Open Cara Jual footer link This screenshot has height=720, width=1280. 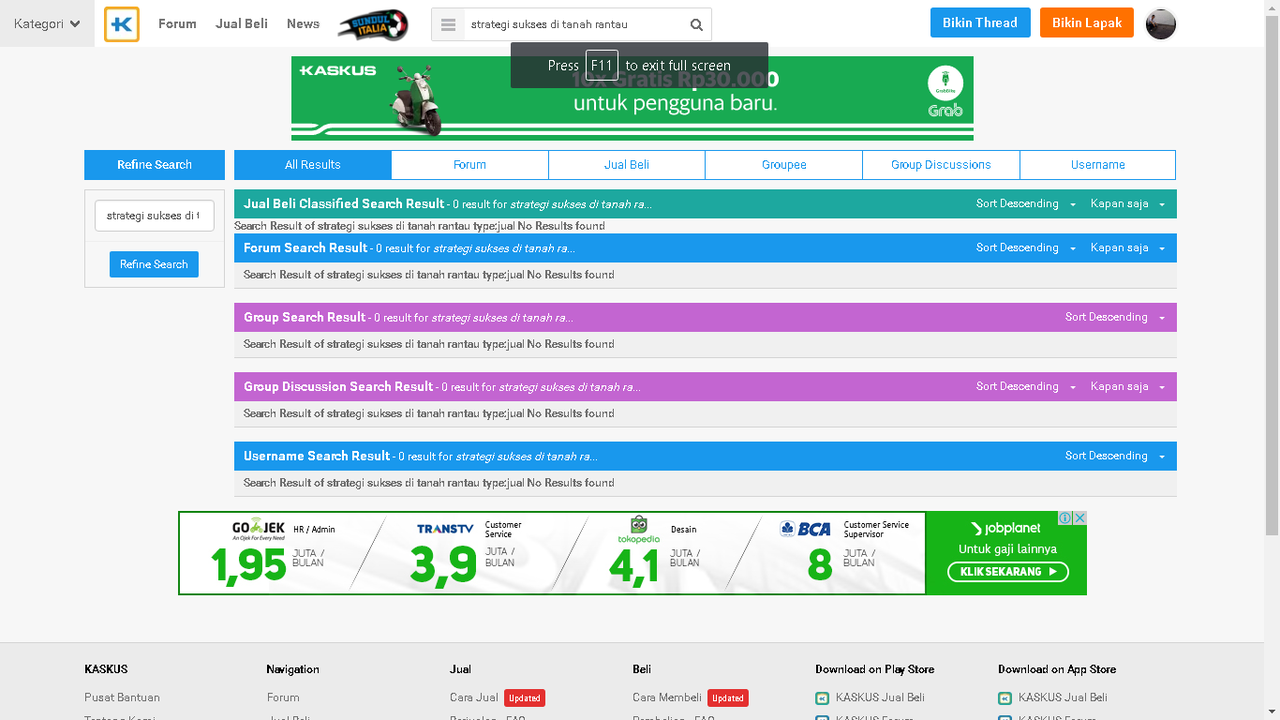coord(474,698)
